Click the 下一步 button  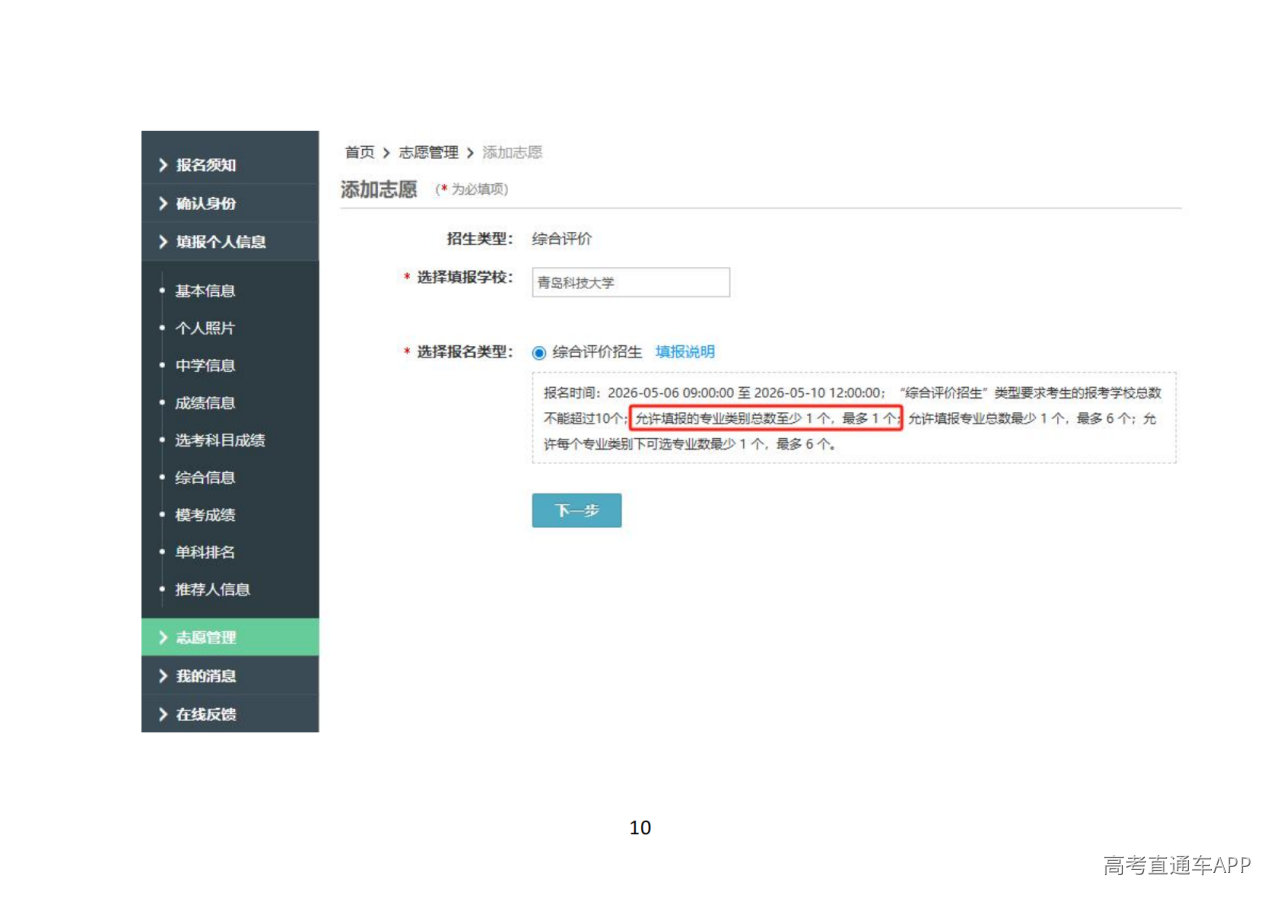(576, 510)
